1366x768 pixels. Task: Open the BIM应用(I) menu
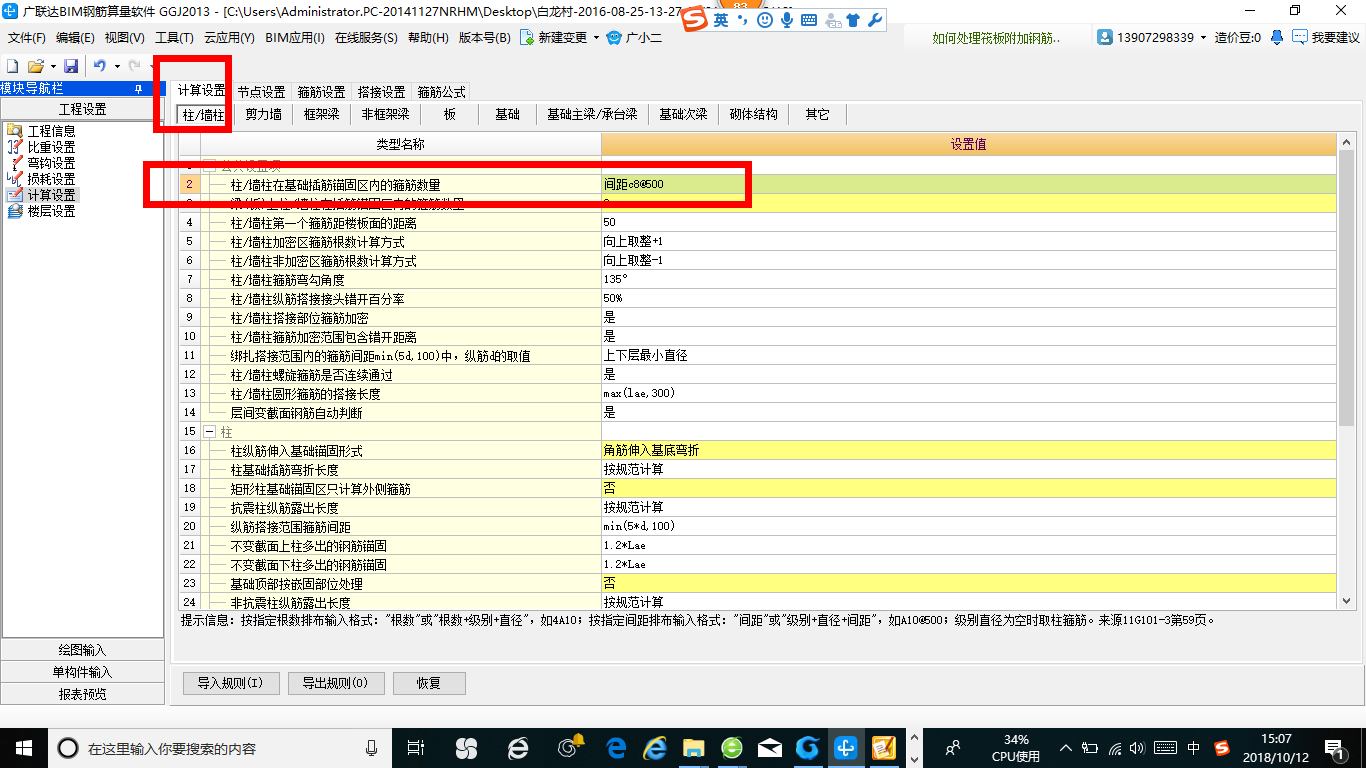[x=294, y=38]
